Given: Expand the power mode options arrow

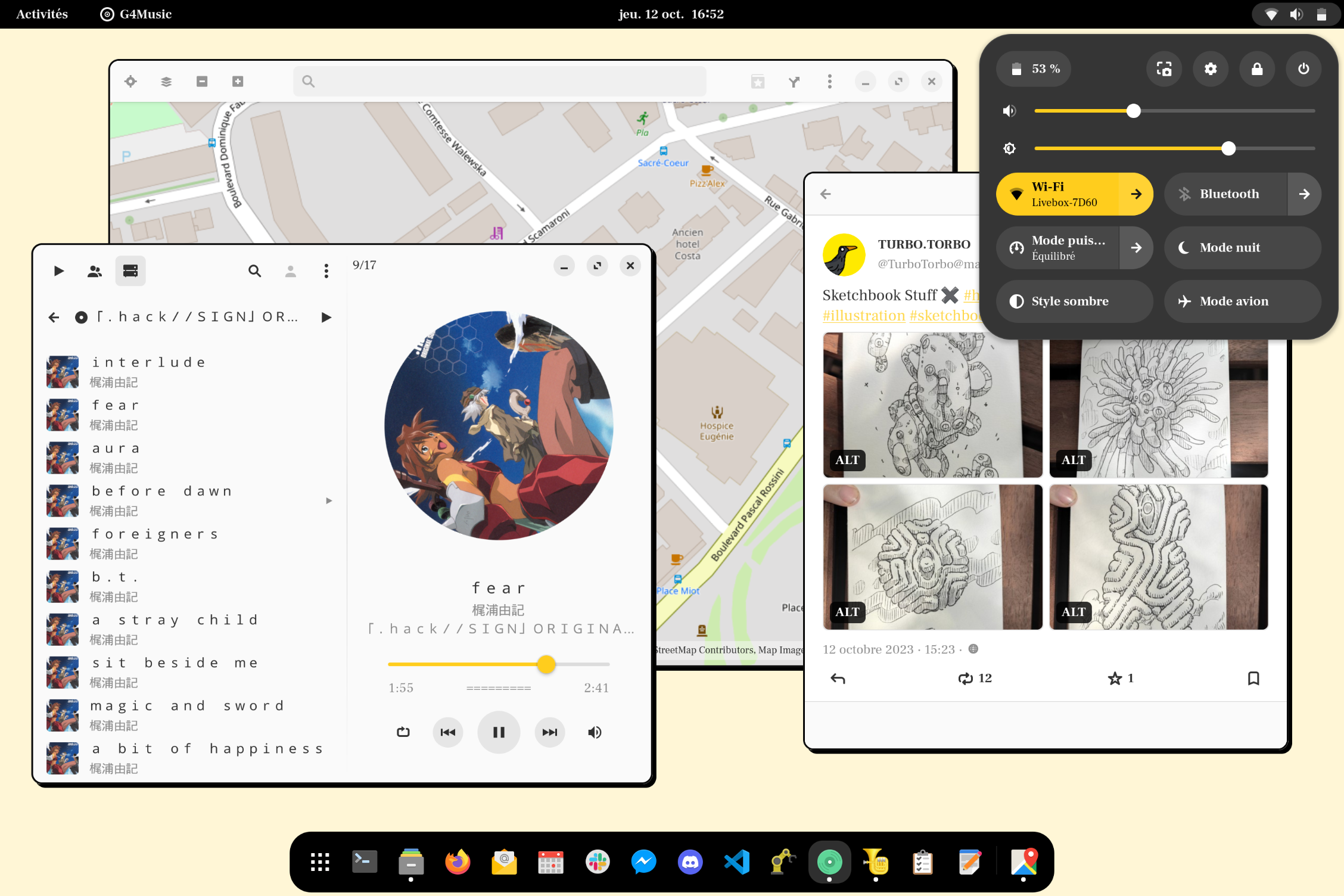Looking at the screenshot, I should click(1136, 248).
